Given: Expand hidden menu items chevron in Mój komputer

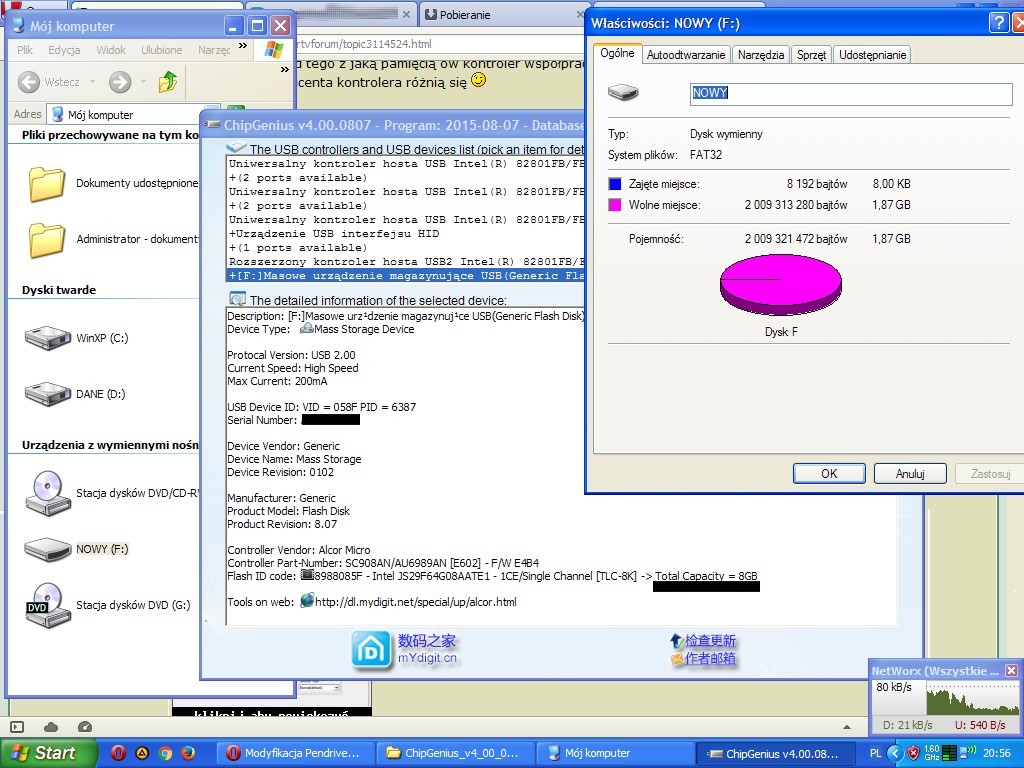Looking at the screenshot, I should click(243, 45).
